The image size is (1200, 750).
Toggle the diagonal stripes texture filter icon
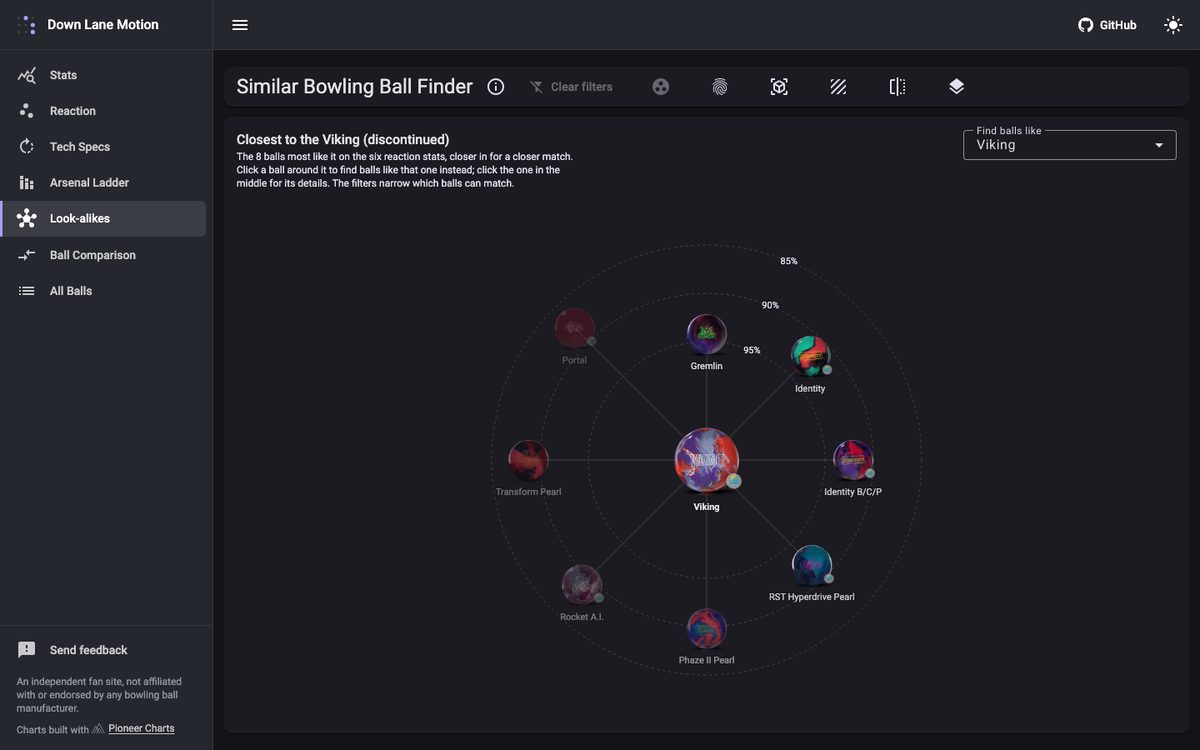pos(838,87)
